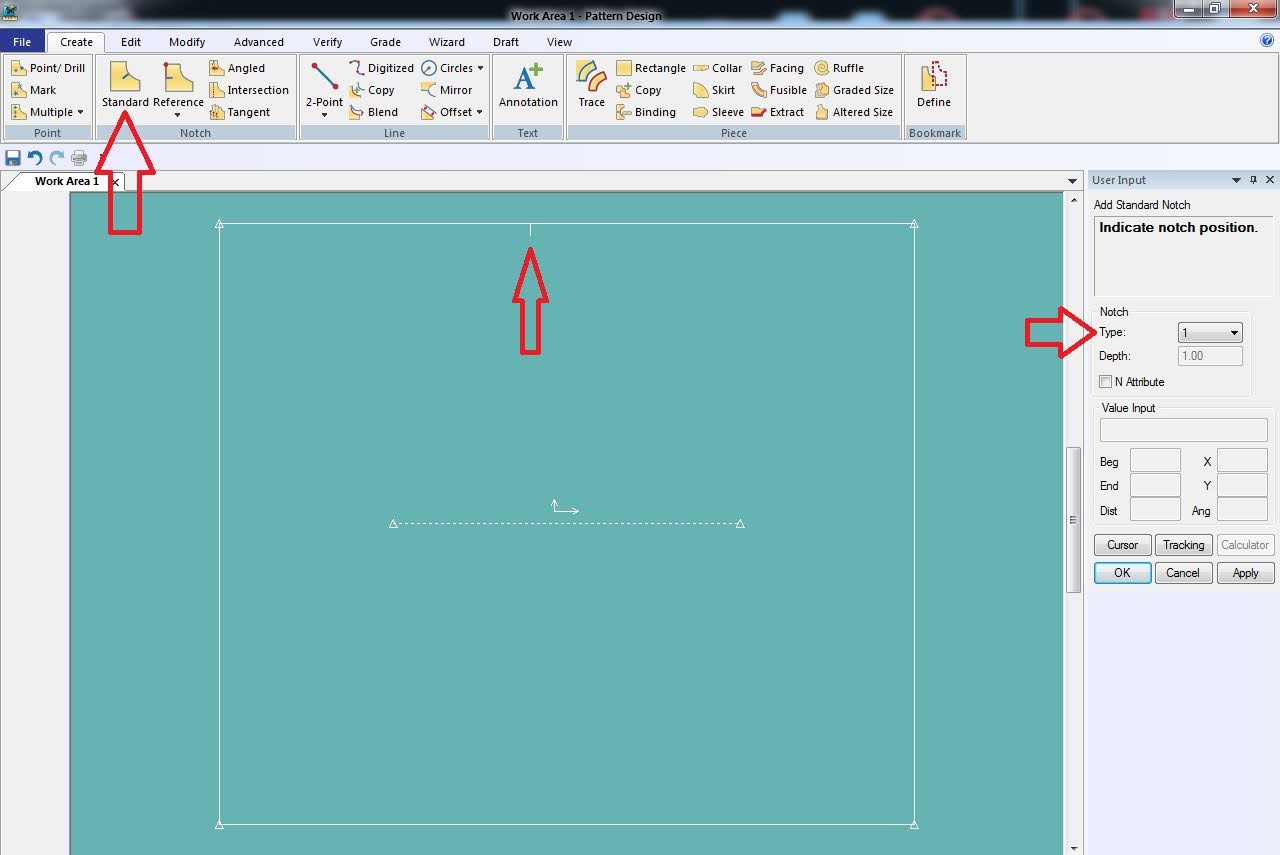This screenshot has height=855, width=1280.
Task: Select the Graded Size tool
Action: 854,90
